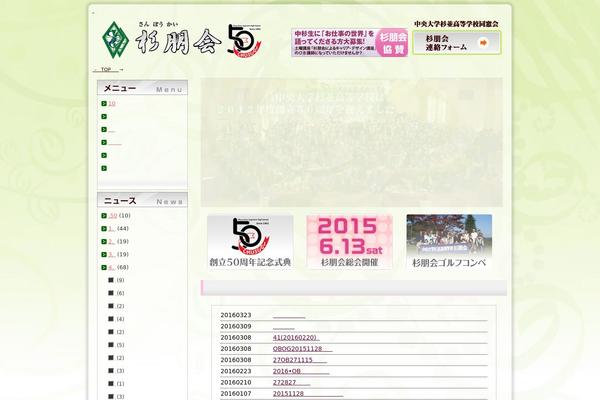Click the メニュー Menu panel header

coord(142,88)
